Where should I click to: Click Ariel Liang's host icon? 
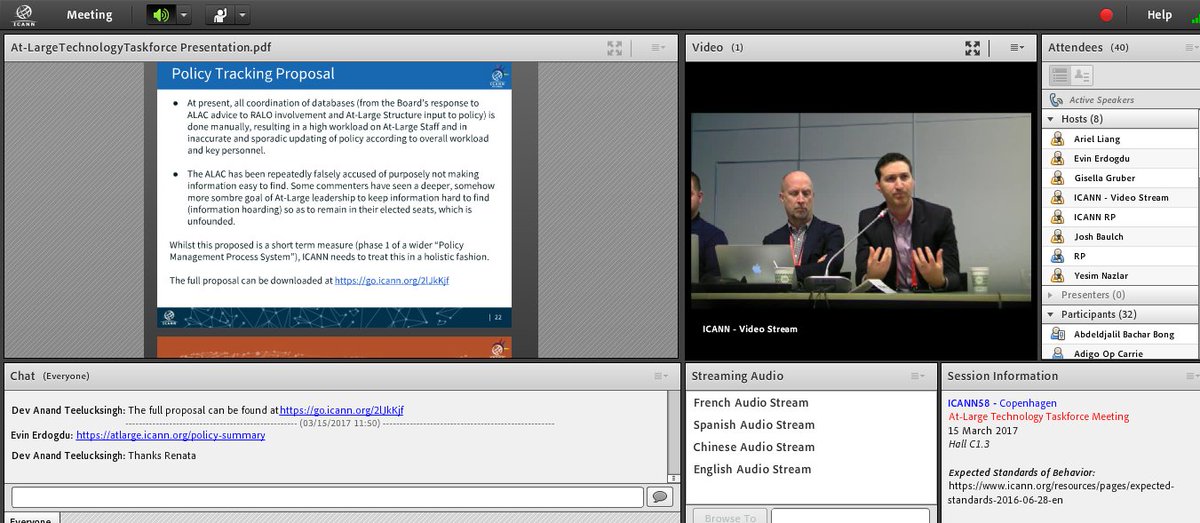pyautogui.click(x=1057, y=139)
